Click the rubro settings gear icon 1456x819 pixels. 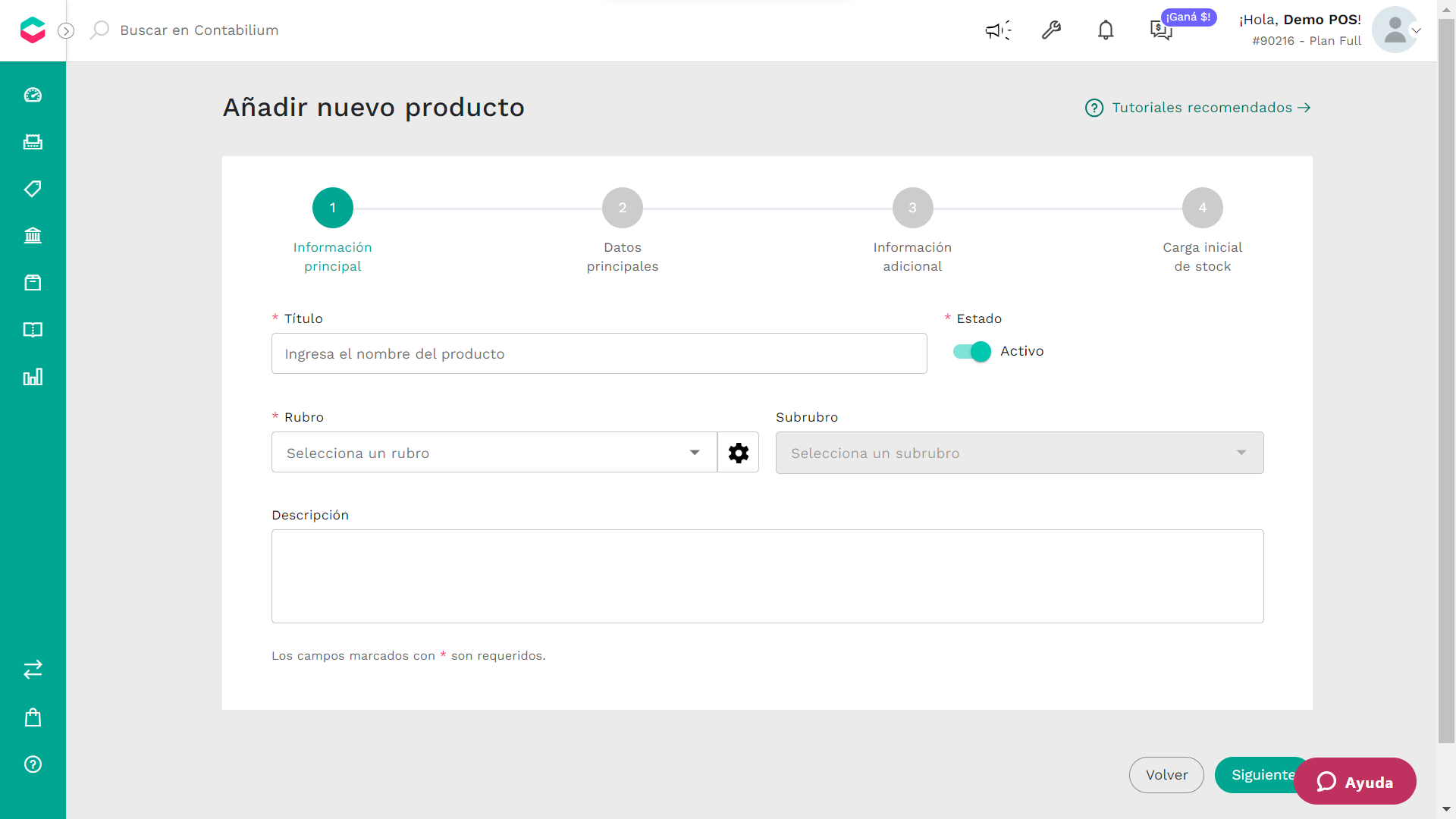[x=739, y=453]
